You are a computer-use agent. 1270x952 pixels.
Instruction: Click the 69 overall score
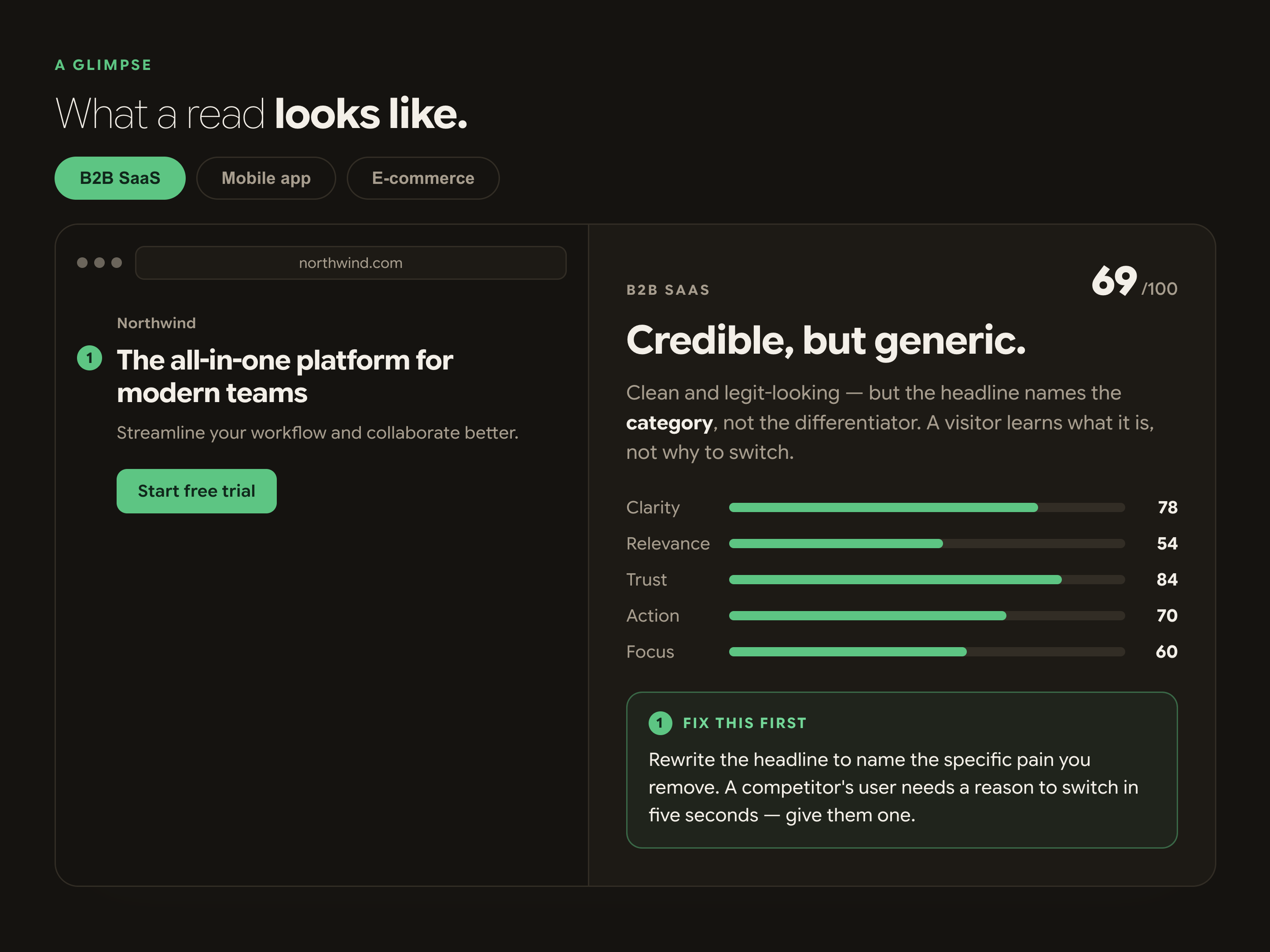pyautogui.click(x=1114, y=281)
